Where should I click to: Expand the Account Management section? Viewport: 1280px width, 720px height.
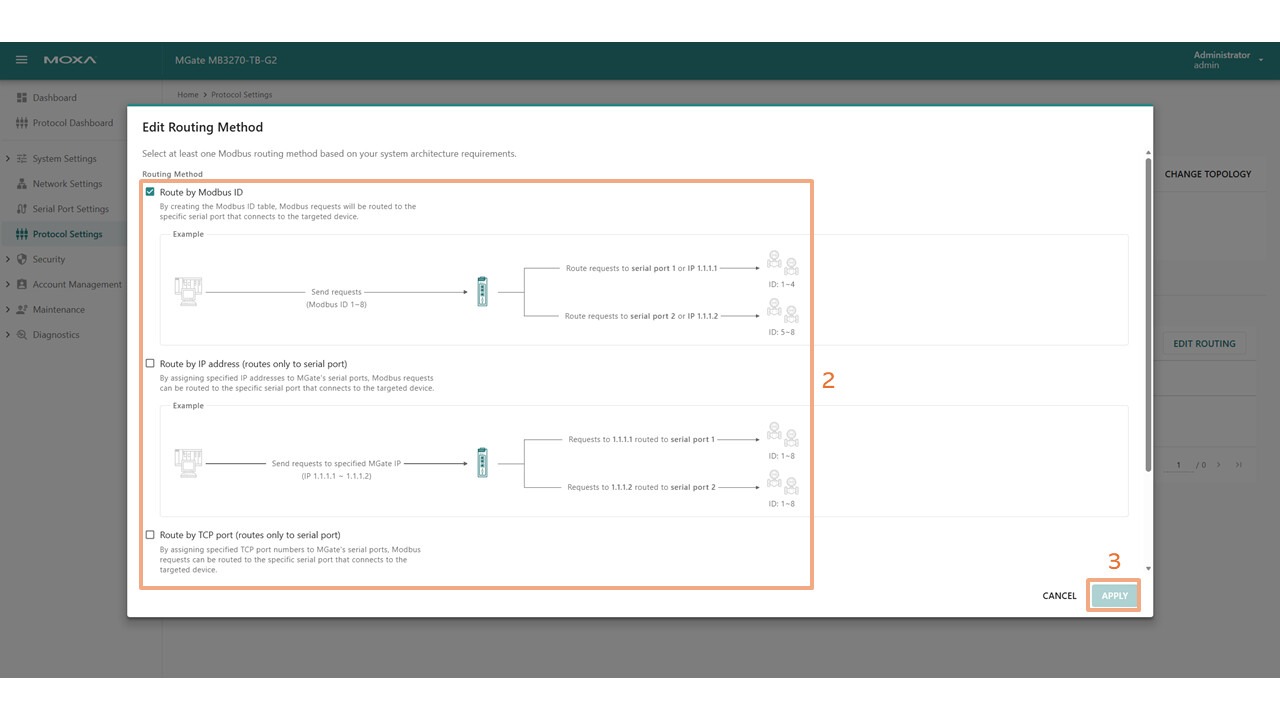8,285
